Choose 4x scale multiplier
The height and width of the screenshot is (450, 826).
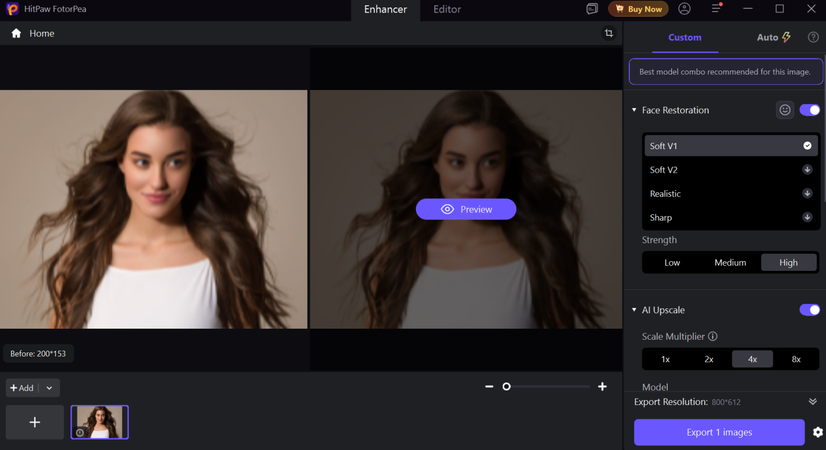[752, 359]
